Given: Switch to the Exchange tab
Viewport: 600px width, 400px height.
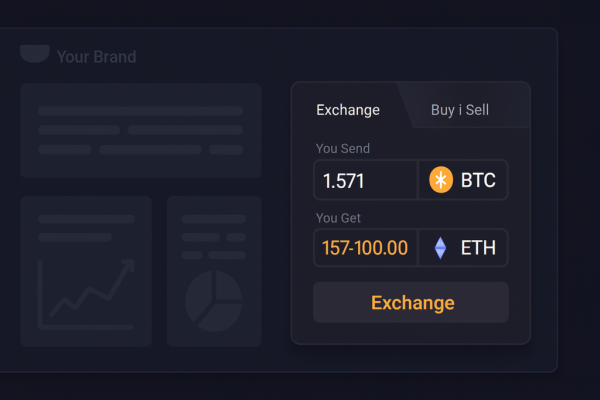Looking at the screenshot, I should click(x=347, y=110).
